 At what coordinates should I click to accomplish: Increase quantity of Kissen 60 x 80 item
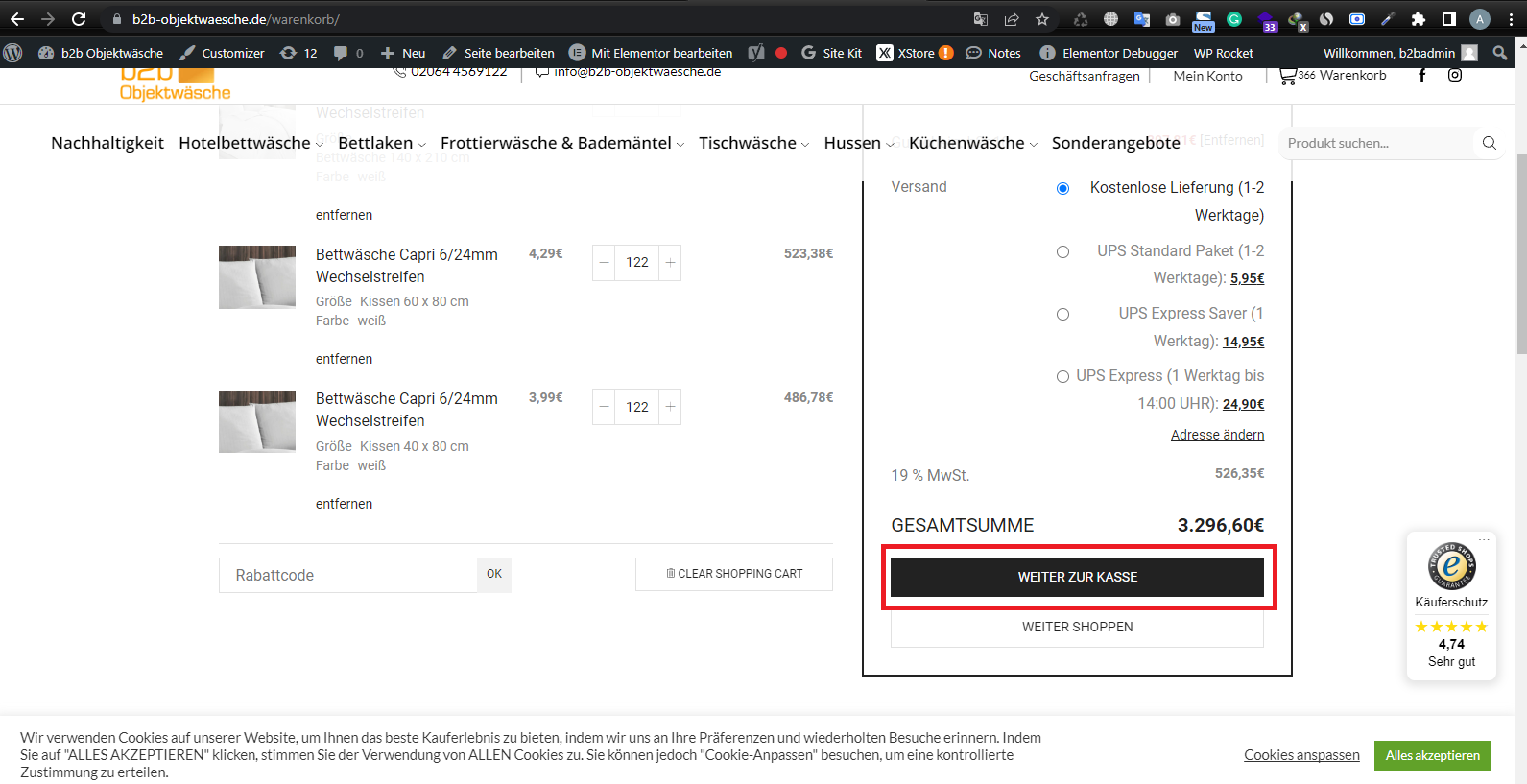[x=670, y=262]
